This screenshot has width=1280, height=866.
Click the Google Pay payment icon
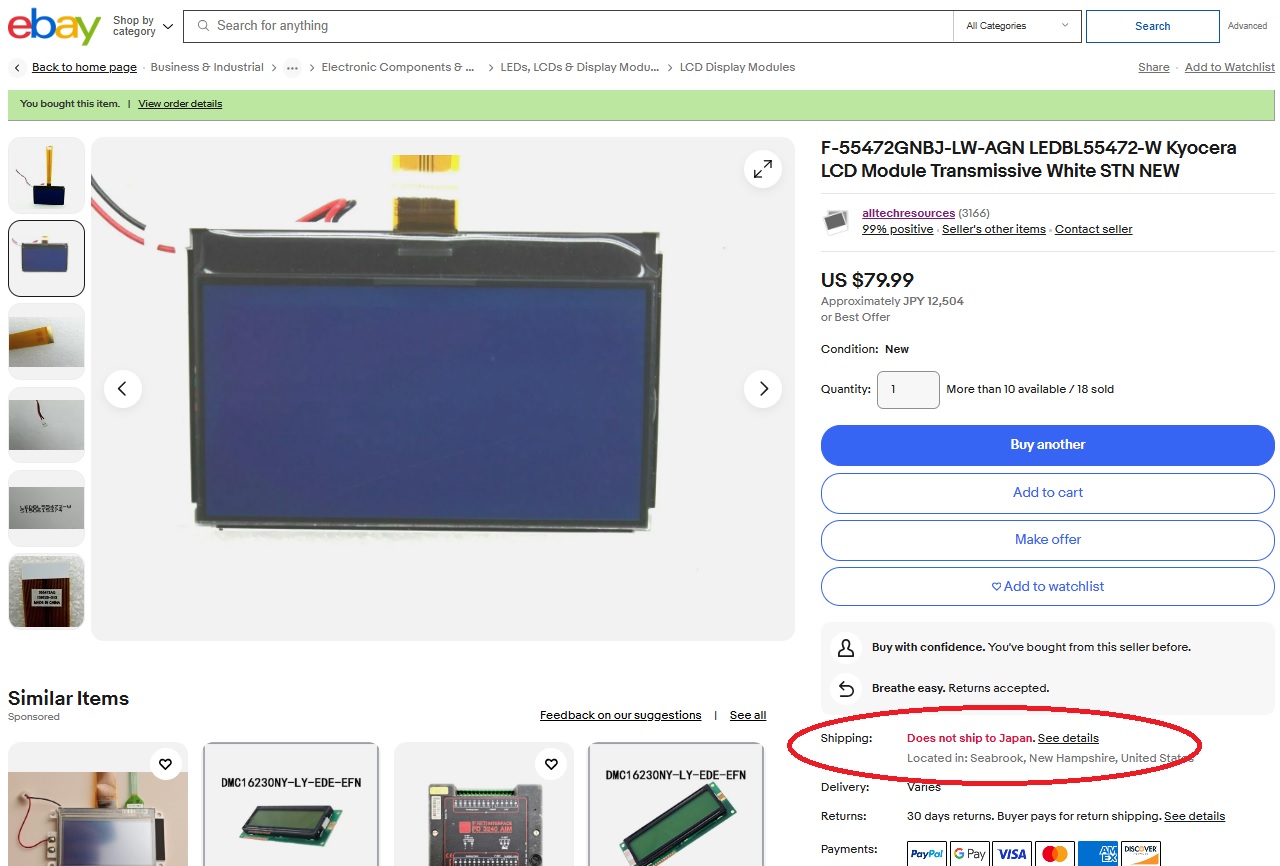(x=969, y=853)
